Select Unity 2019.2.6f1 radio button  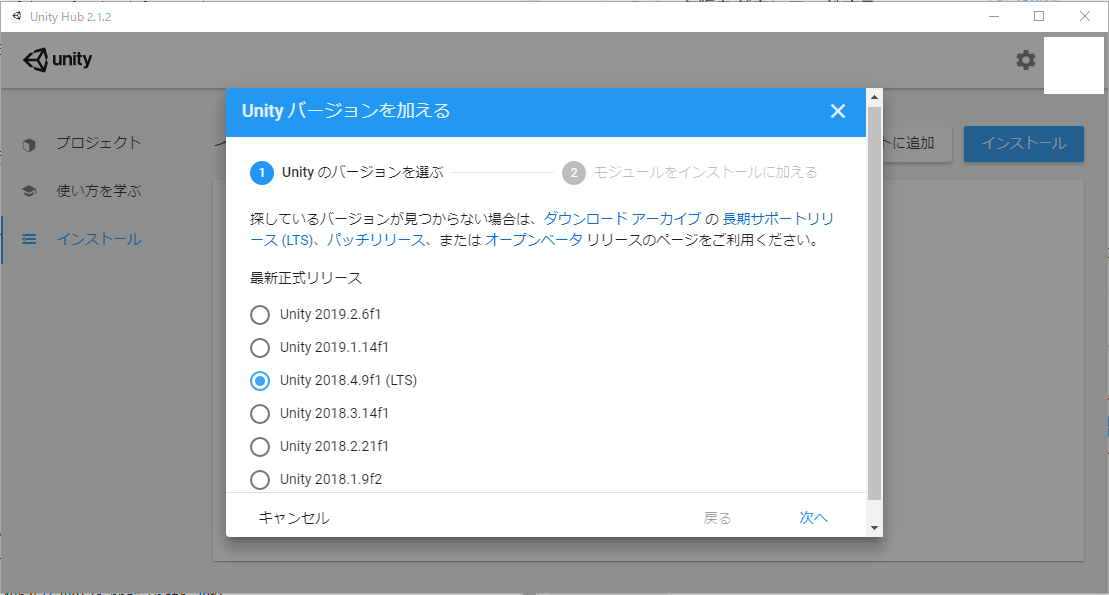260,314
